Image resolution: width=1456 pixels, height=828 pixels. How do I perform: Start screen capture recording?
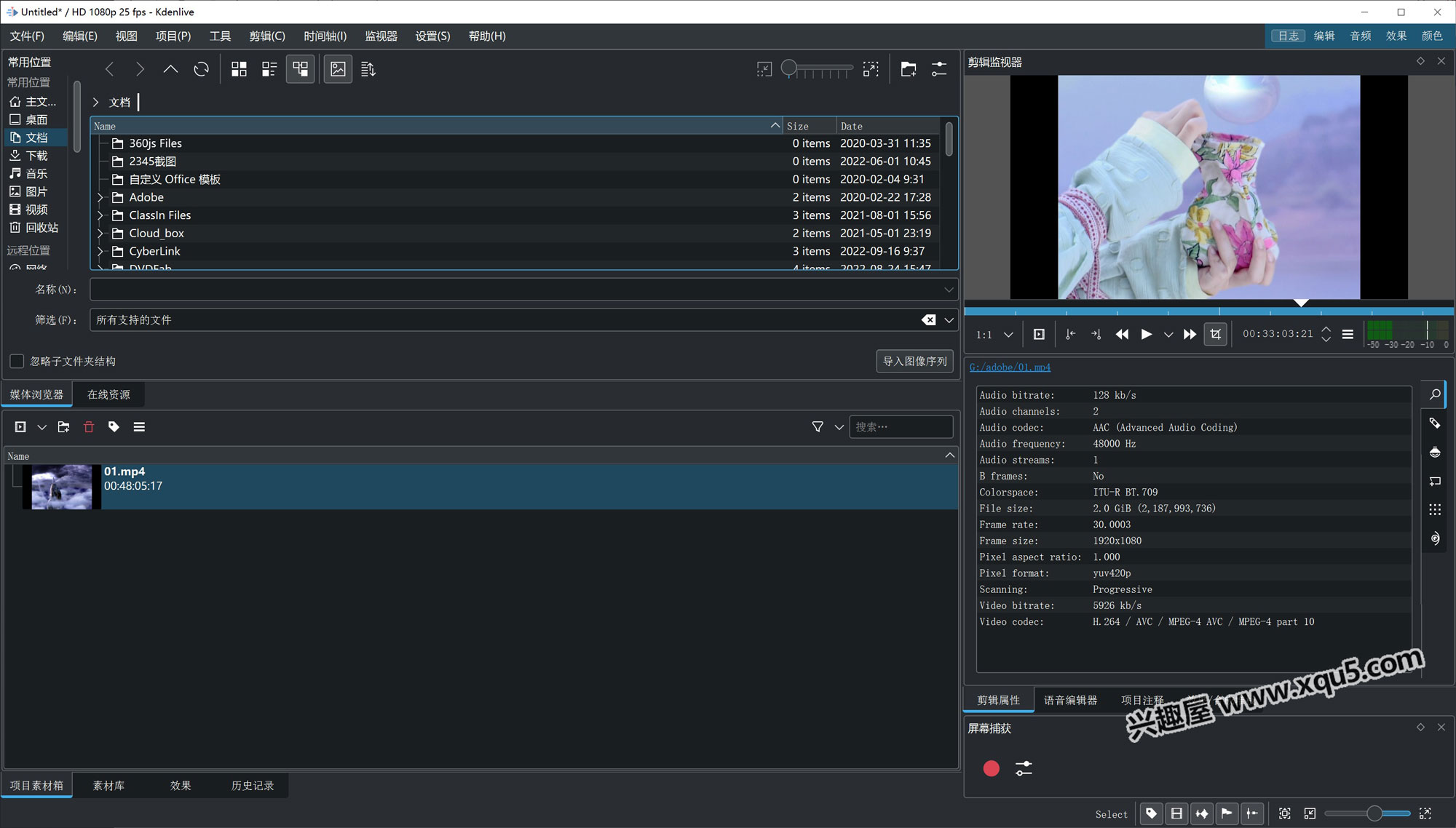point(991,768)
